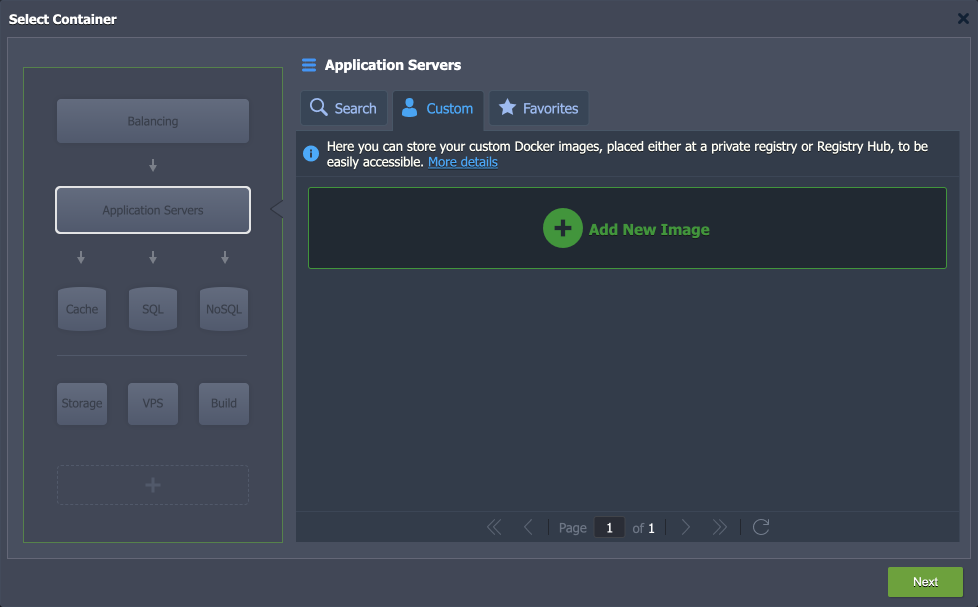Viewport: 978px width, 607px height.
Task: Open the hamburger menu beside Application Servers
Action: pyautogui.click(x=309, y=65)
